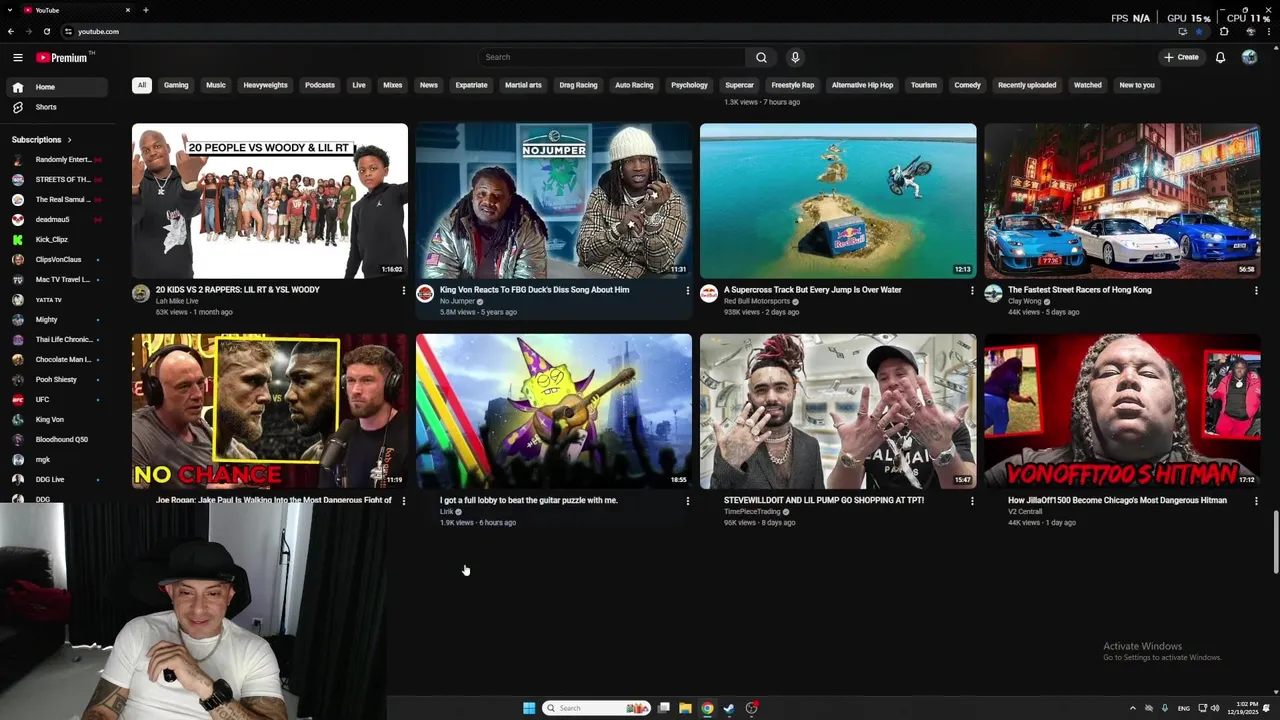Open Chrome's three-dot menu

click(x=1270, y=31)
